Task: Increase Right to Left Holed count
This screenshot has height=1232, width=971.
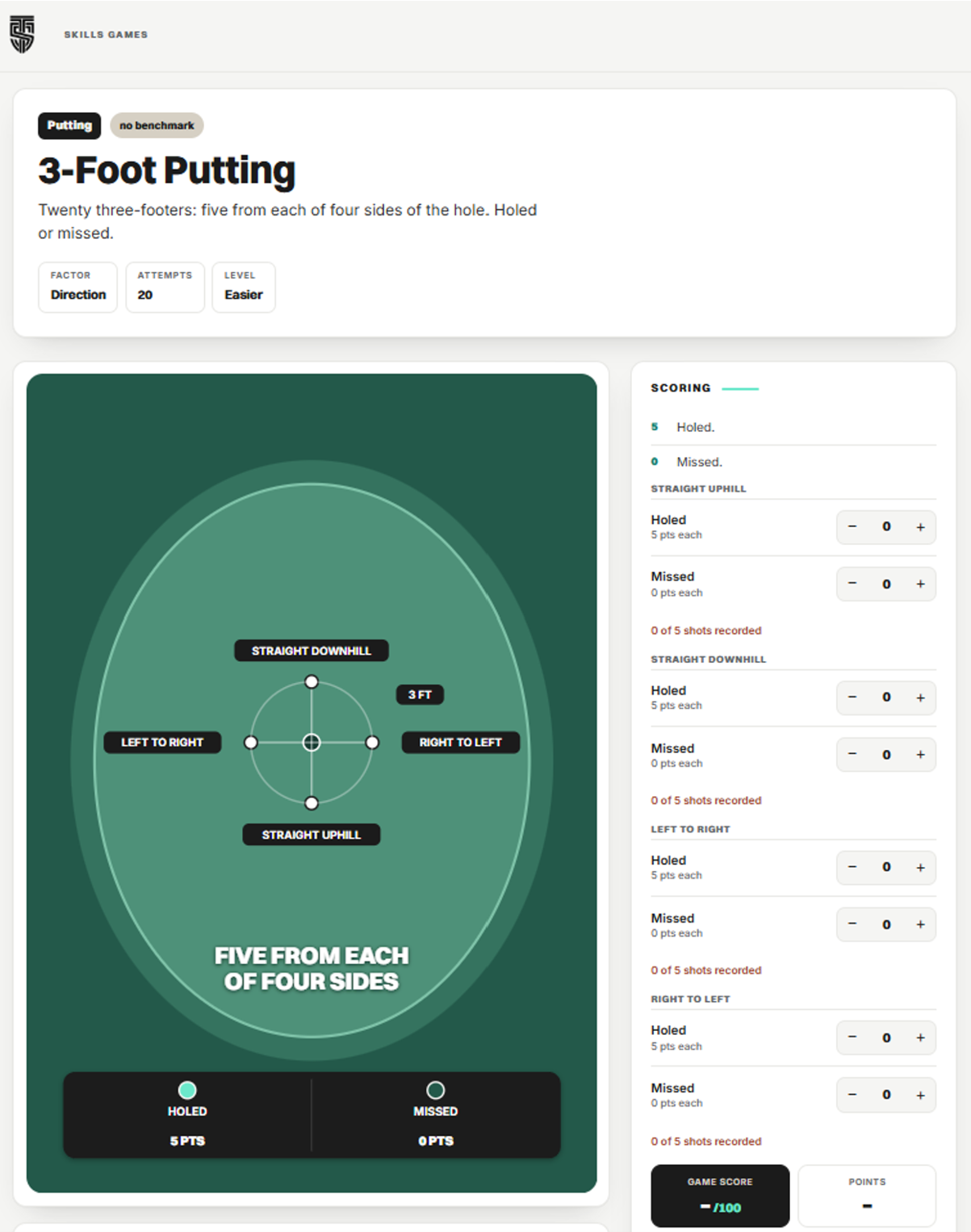Action: (x=920, y=1037)
